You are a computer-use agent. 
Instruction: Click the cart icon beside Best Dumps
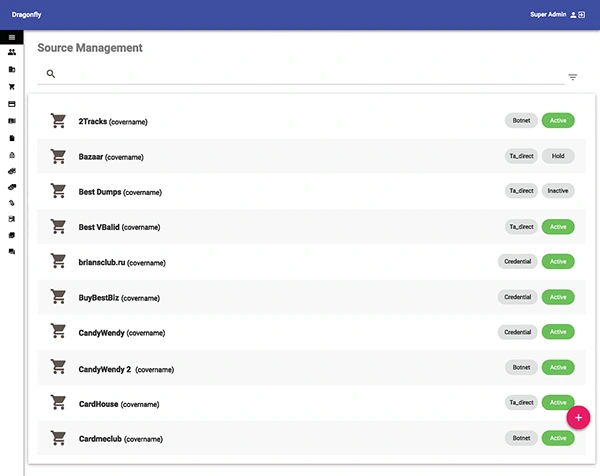58,191
